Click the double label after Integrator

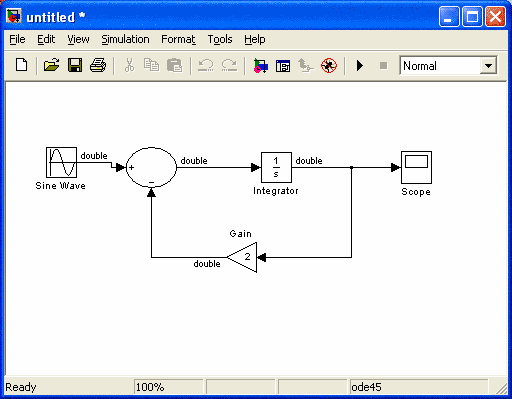pos(309,161)
